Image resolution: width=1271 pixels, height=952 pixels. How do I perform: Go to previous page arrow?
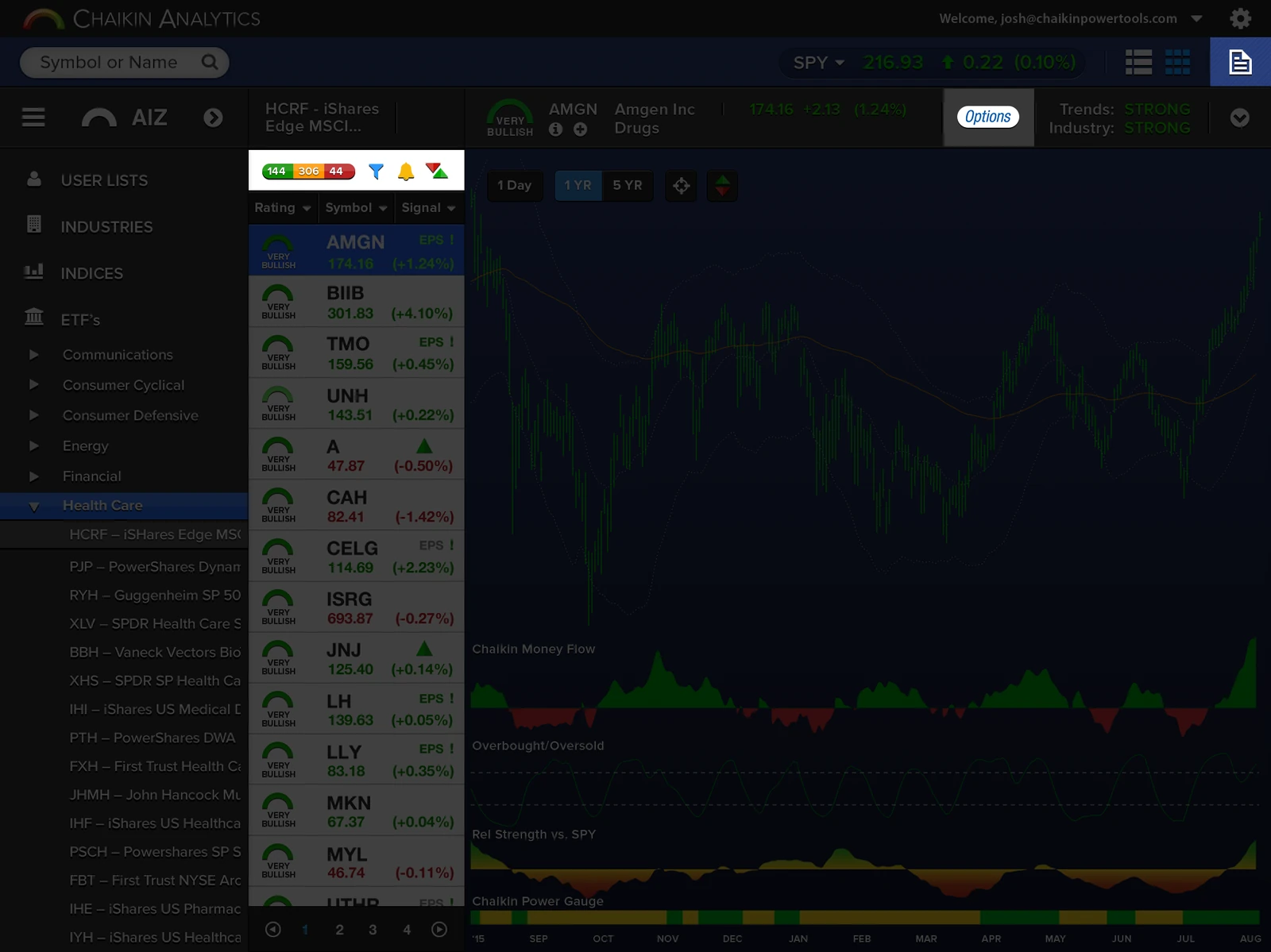pyautogui.click(x=273, y=929)
